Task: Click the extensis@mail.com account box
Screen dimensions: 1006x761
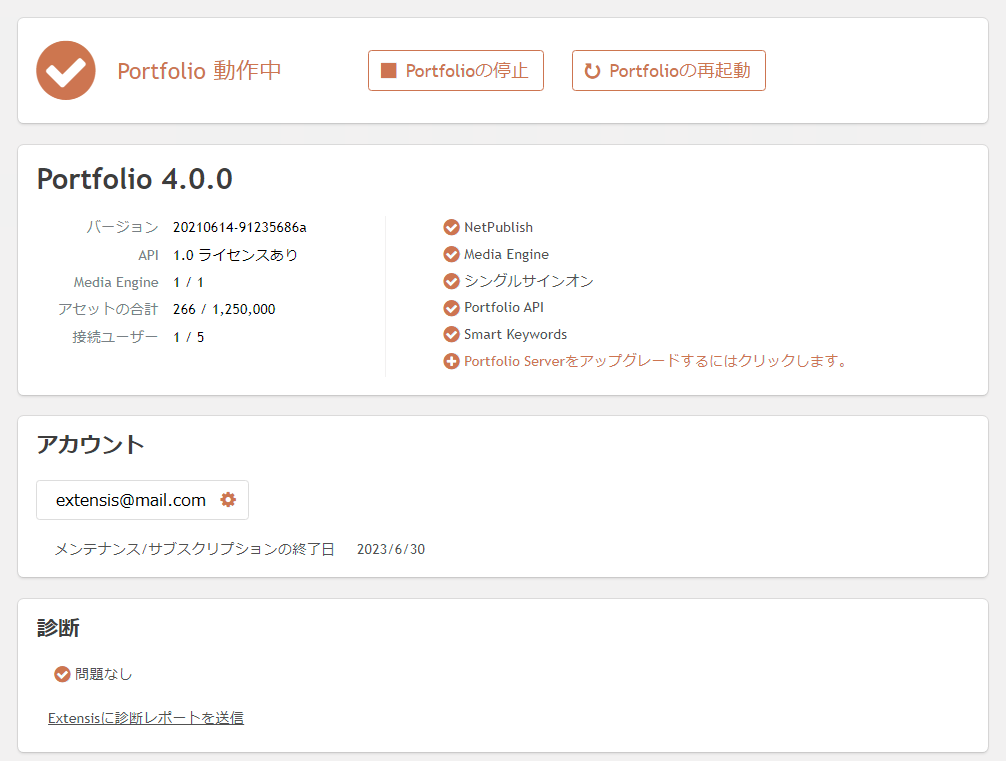Action: (x=142, y=500)
